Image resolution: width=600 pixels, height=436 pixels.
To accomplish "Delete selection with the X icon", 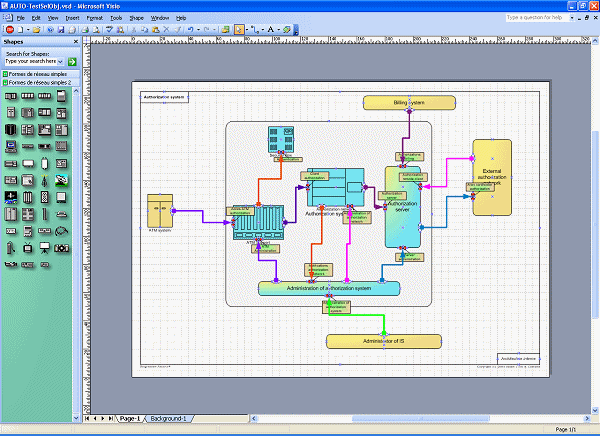I will (166, 29).
